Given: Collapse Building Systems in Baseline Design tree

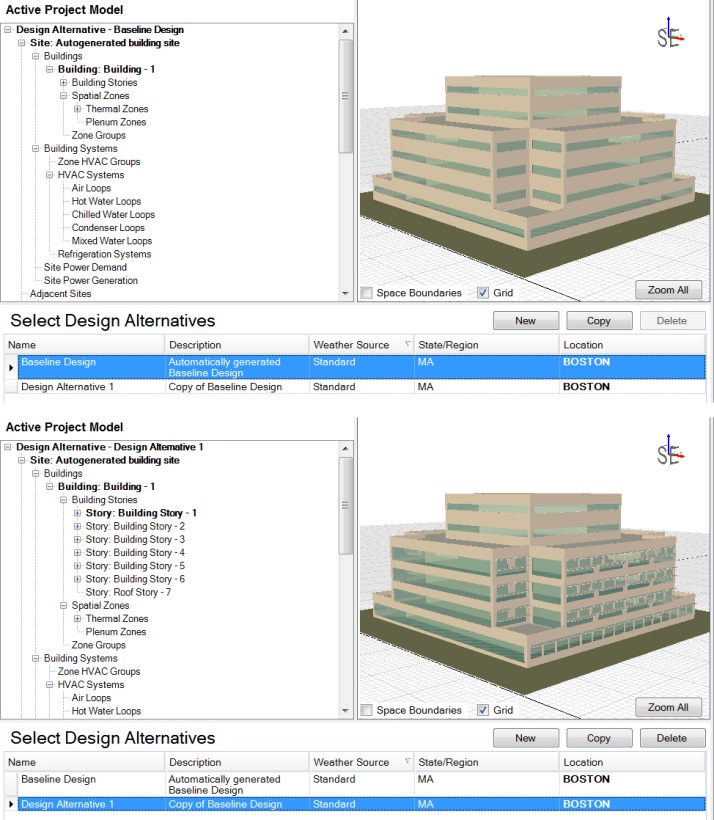Looking at the screenshot, I should pyautogui.click(x=36, y=149).
